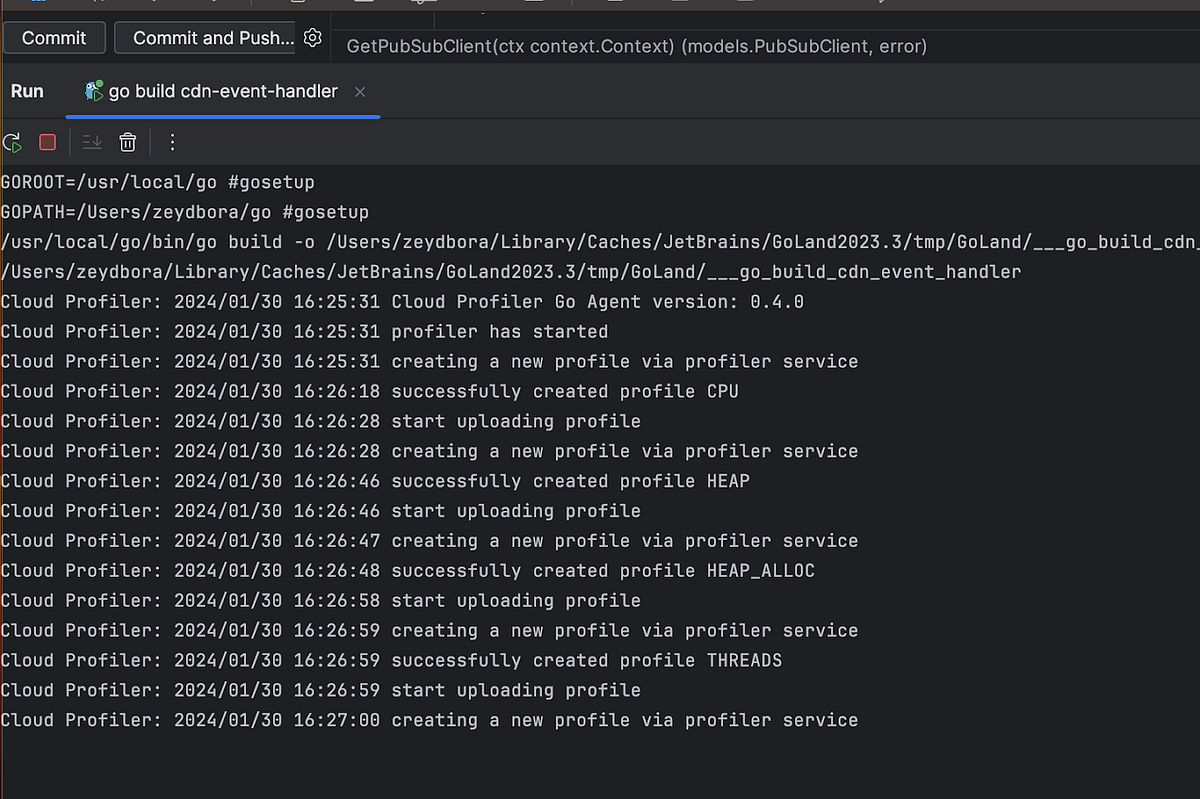Clear all console output using the trash icon
Viewport: 1200px width, 799px height.
coord(127,142)
